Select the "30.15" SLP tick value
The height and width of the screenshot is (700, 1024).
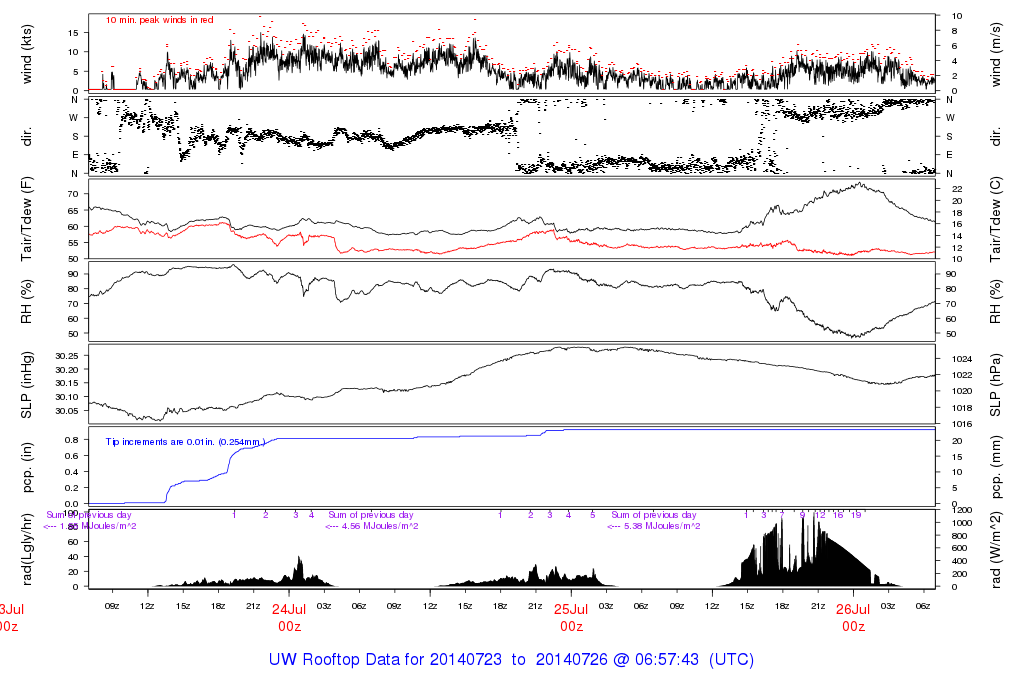67,383
